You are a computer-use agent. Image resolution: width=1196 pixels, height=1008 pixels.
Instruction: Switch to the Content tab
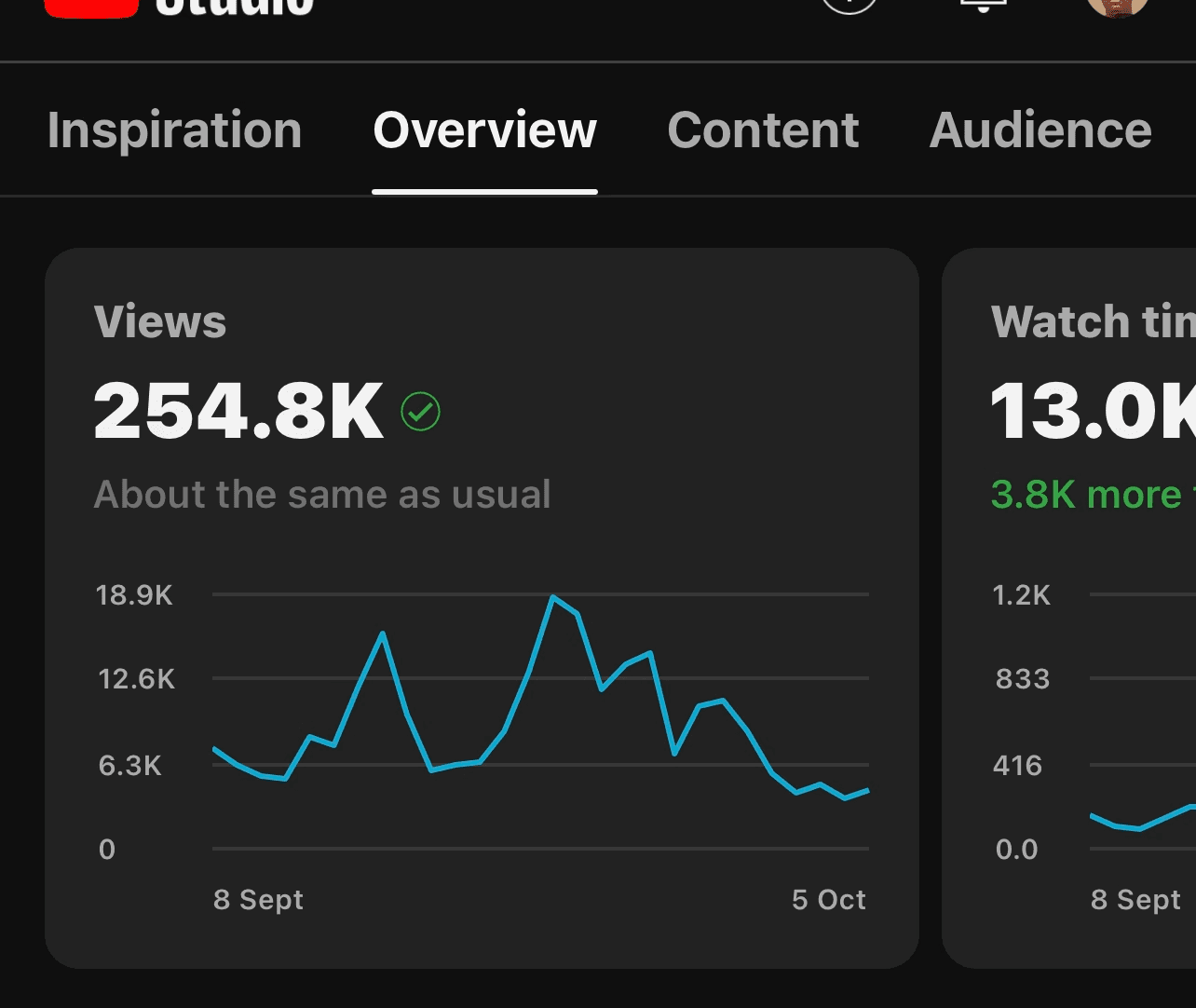763,130
